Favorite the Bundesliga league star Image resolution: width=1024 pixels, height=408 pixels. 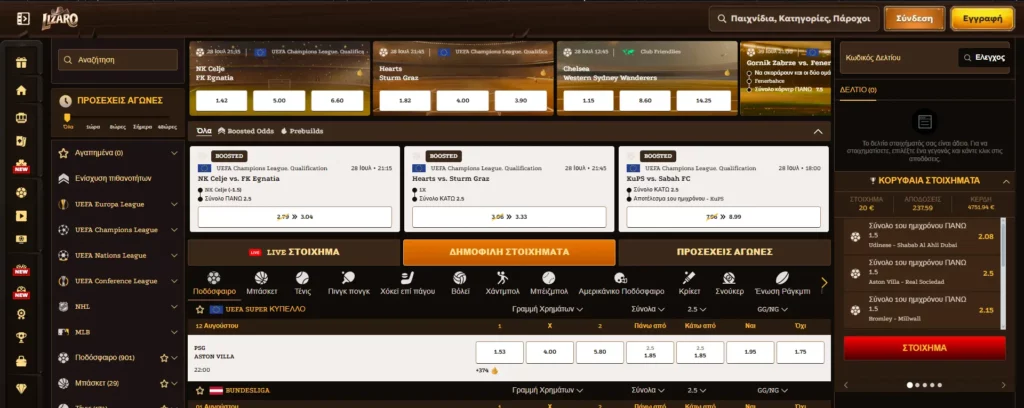200,390
